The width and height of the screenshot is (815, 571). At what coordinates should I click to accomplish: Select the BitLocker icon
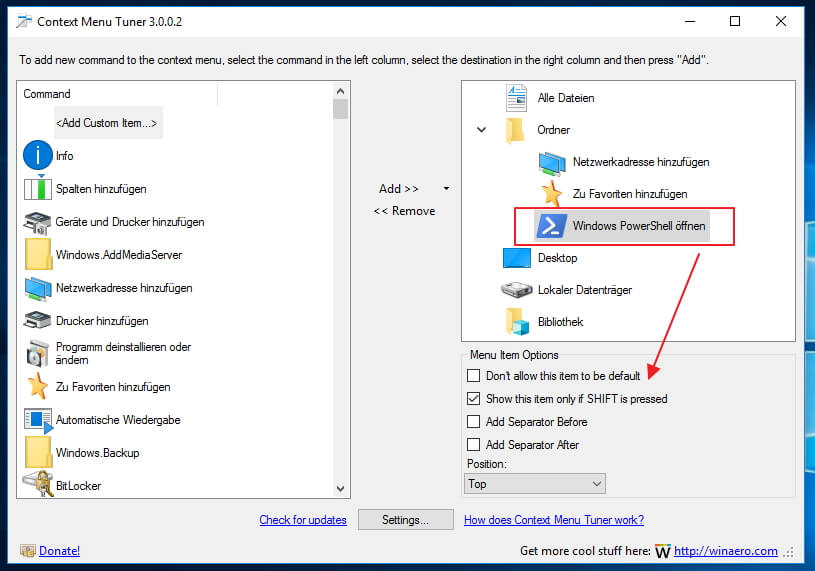[x=38, y=484]
